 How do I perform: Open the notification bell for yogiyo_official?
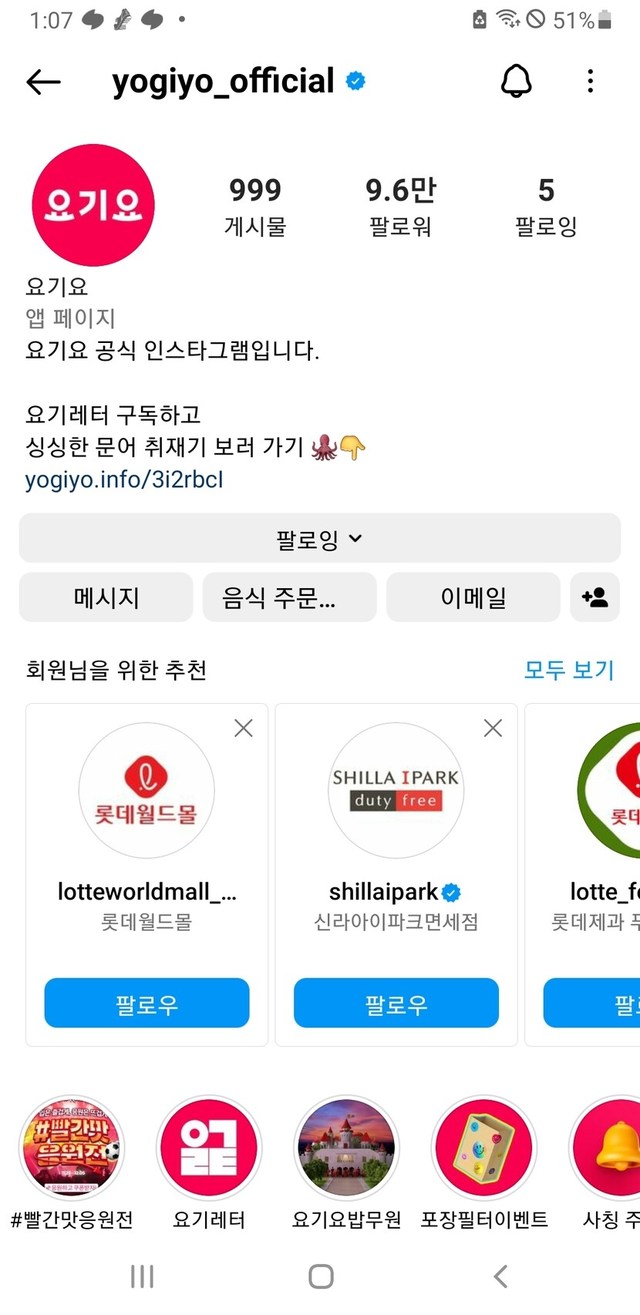point(516,82)
